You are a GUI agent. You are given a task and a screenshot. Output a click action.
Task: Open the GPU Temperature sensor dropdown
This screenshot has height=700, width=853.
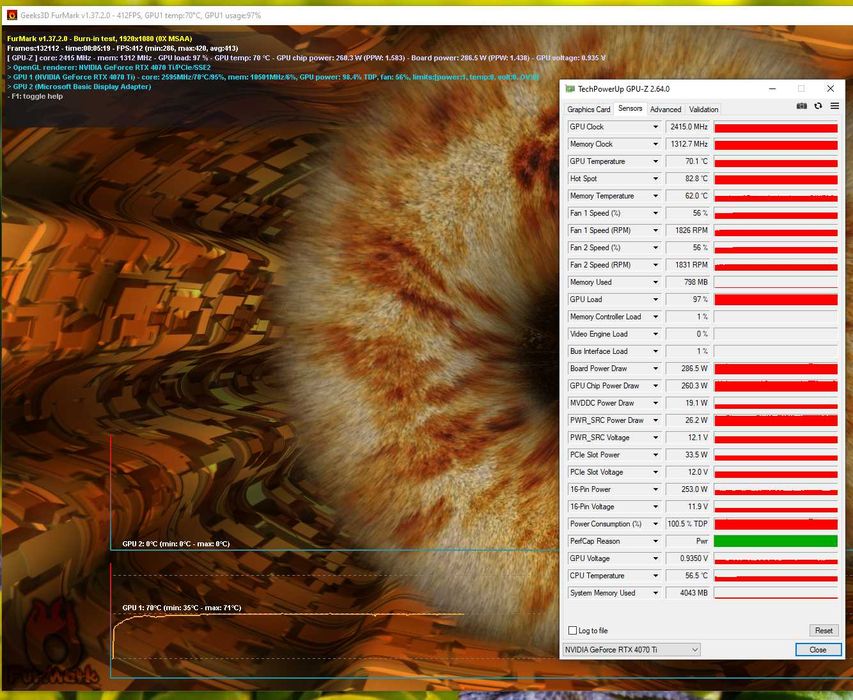pos(656,162)
